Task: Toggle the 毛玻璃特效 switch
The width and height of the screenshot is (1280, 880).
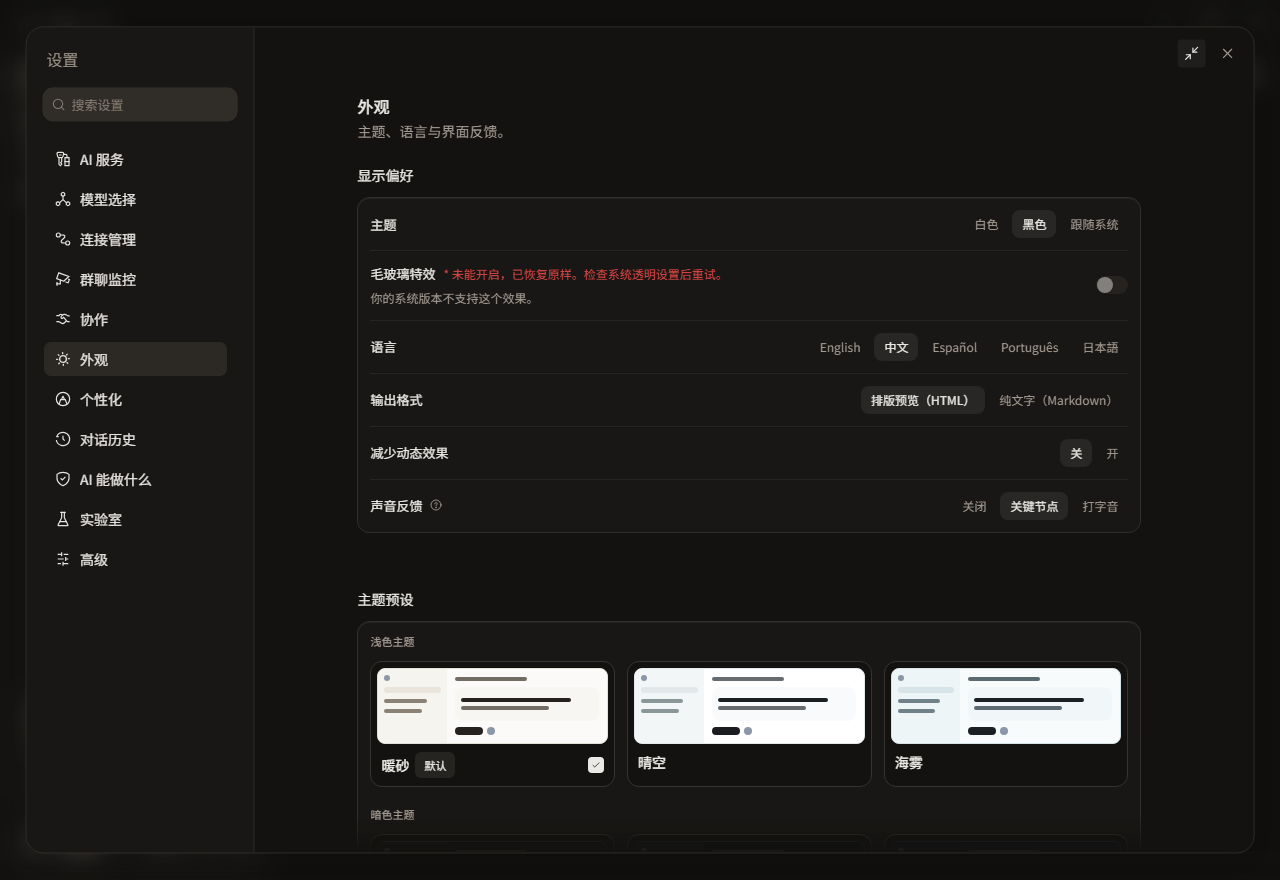Action: [1111, 285]
